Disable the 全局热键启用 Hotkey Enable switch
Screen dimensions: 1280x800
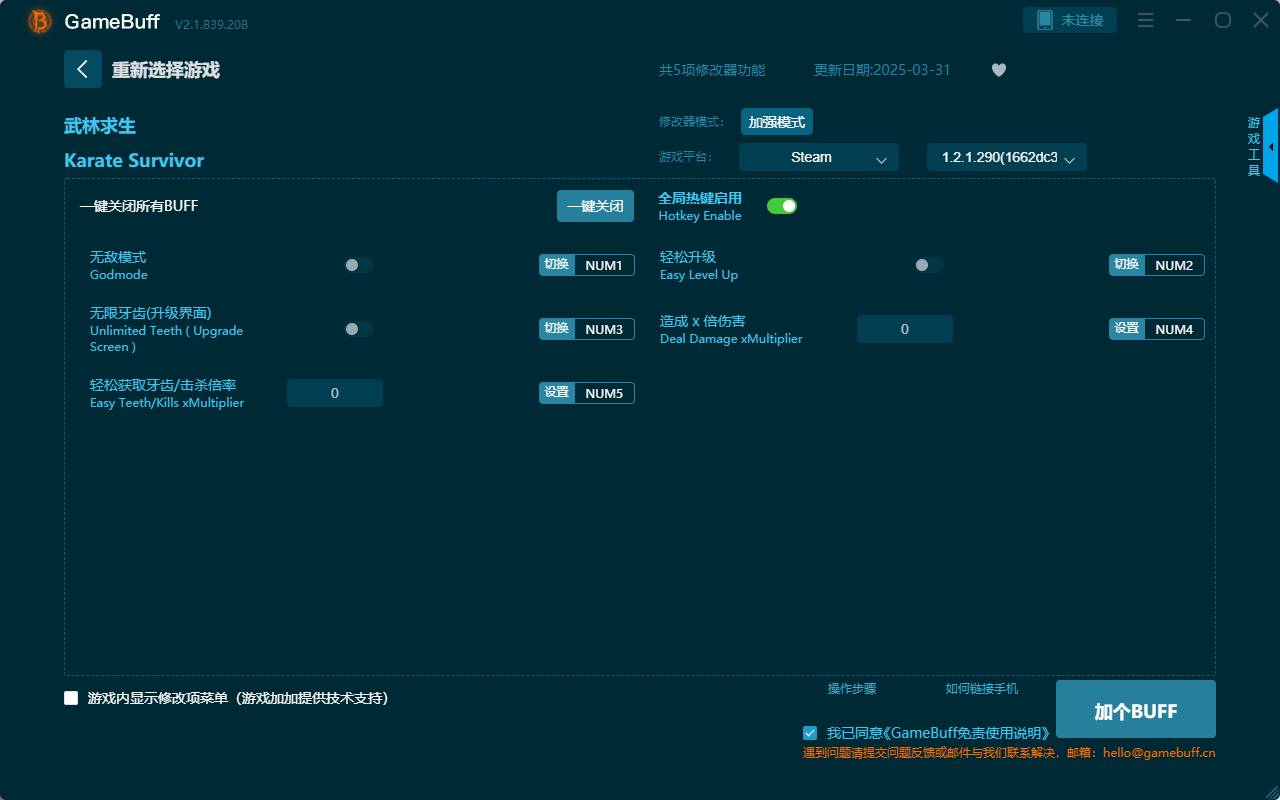point(781,205)
